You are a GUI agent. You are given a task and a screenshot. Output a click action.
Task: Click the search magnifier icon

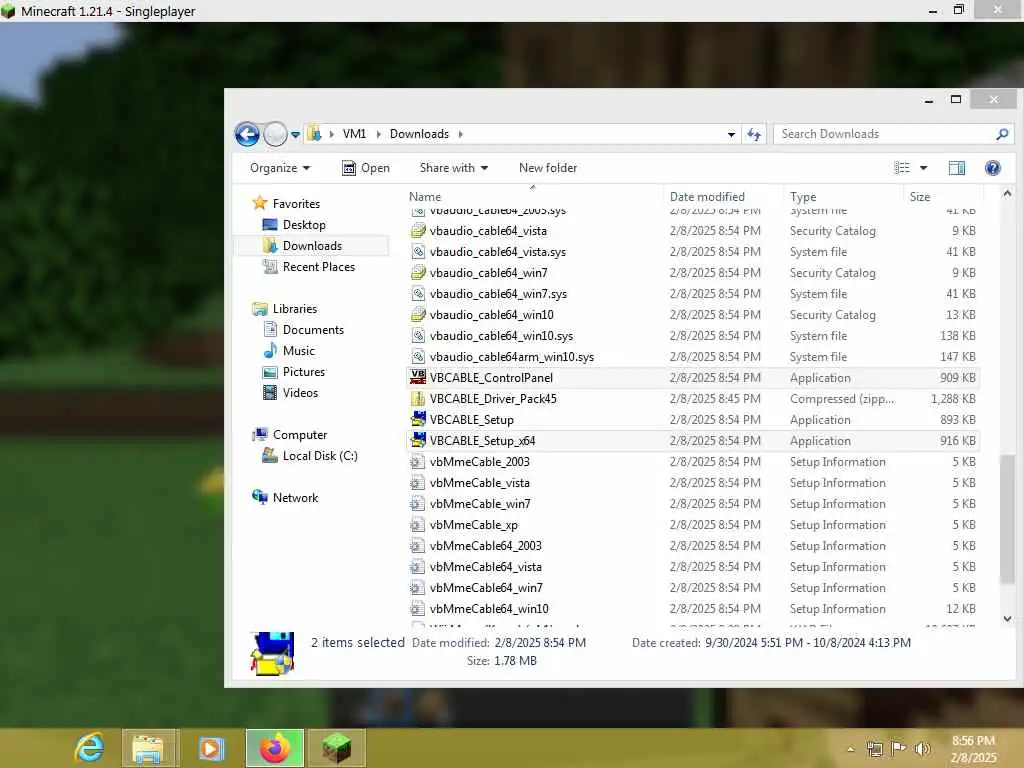[x=1002, y=134]
